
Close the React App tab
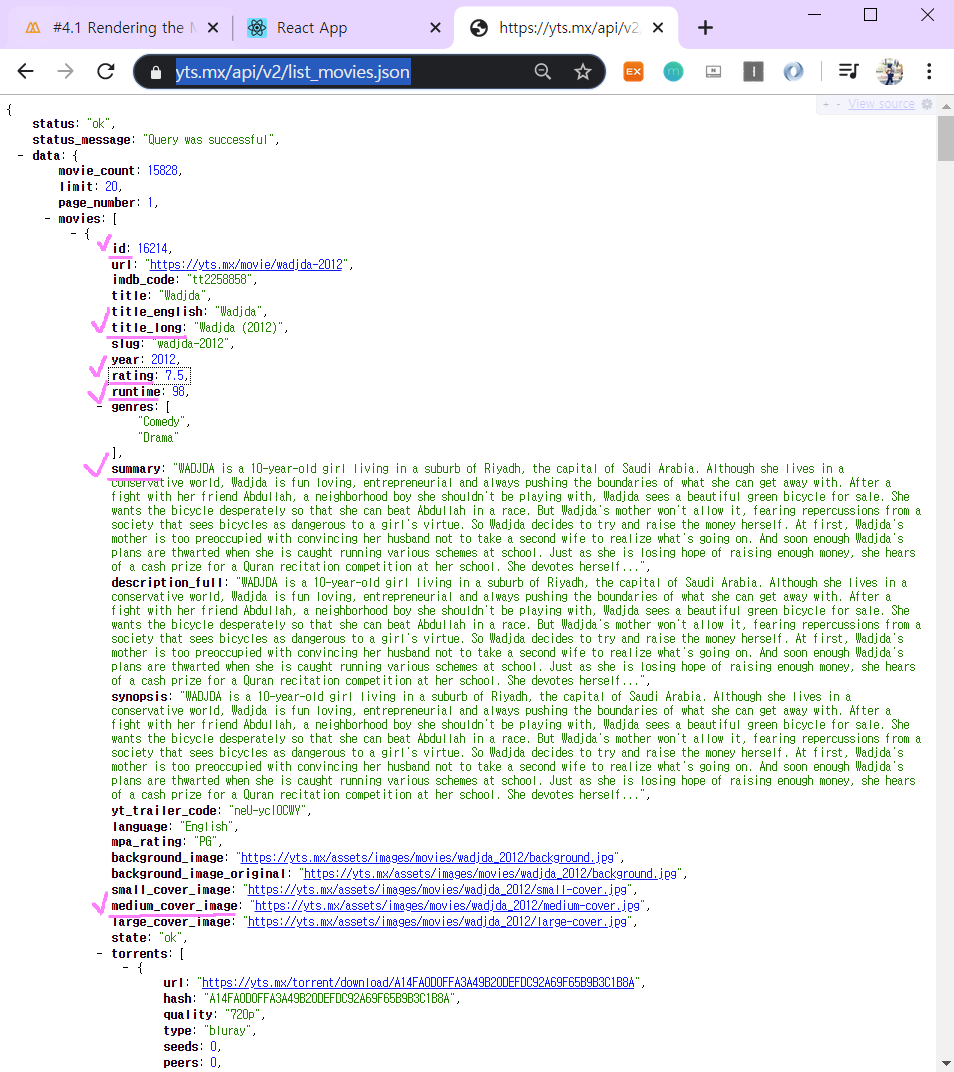pyautogui.click(x=435, y=28)
